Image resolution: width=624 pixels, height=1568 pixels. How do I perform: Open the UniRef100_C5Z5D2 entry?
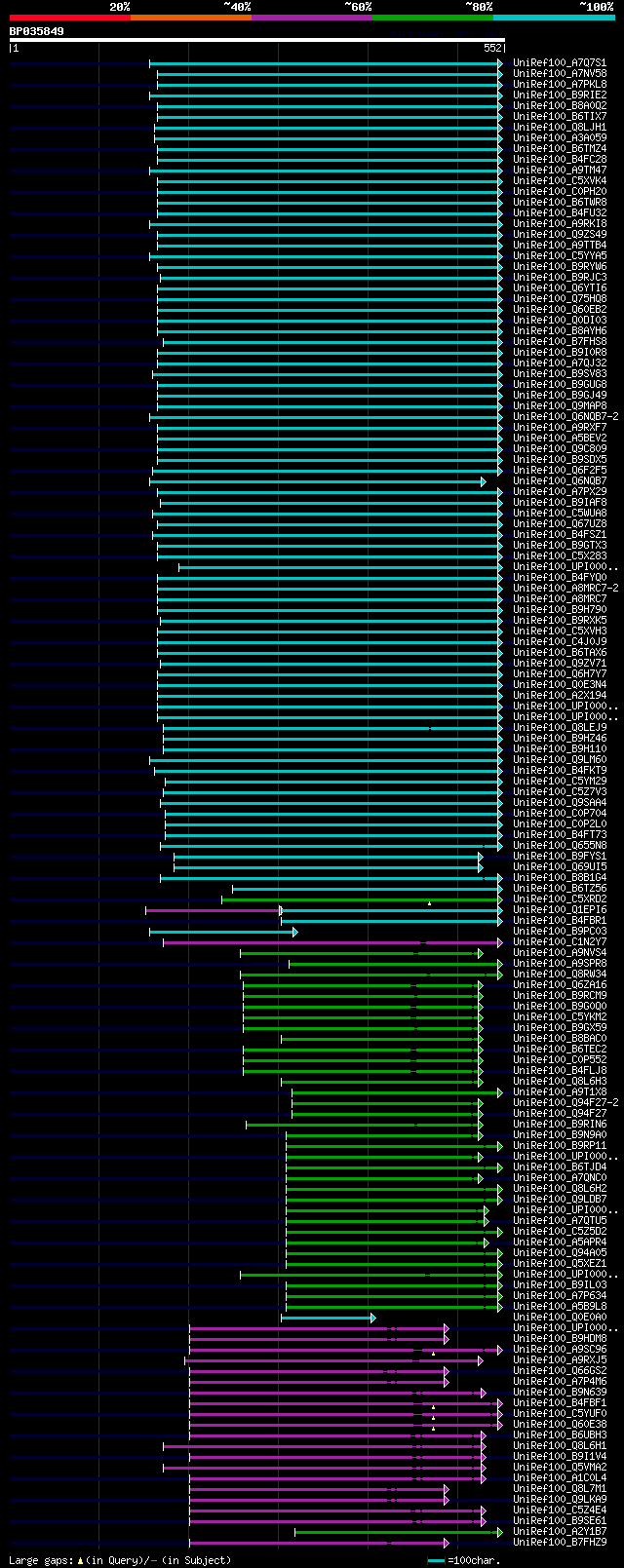pos(560,1232)
